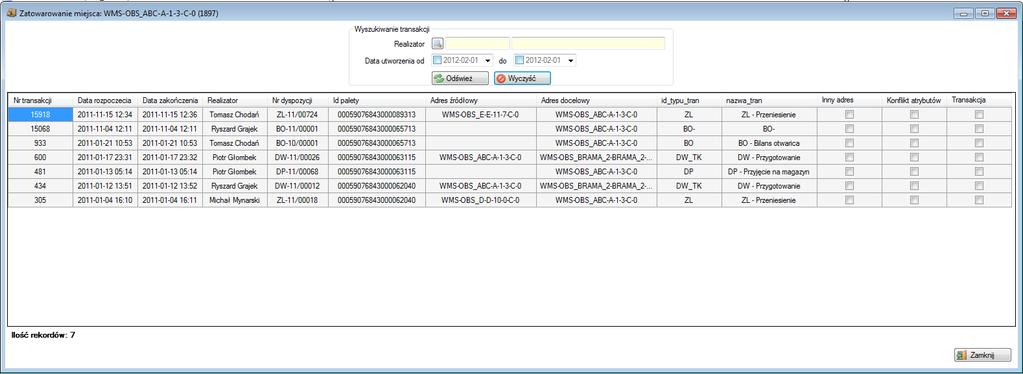Viewport: 1023px width, 374px height.
Task: Sort by Transakcja column header
Action: pos(979,101)
